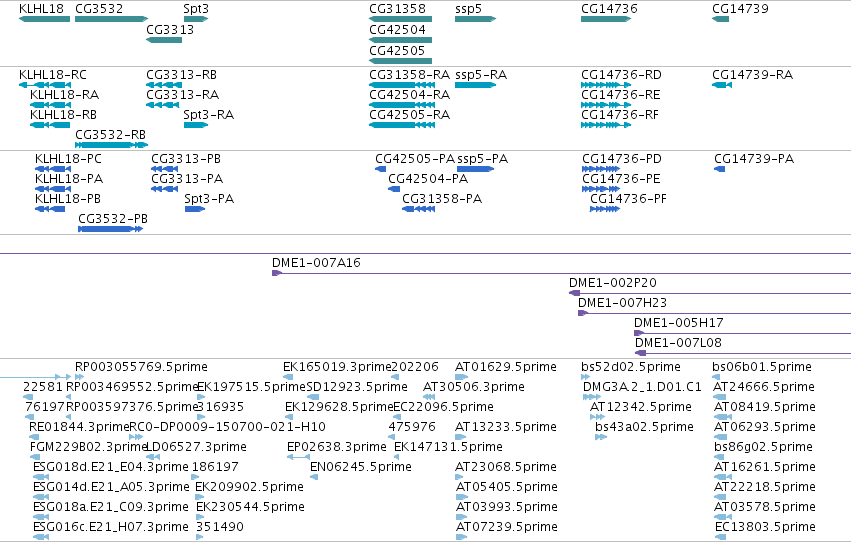851x542 pixels.
Task: Click EST AT24666.5prime
Action: tap(720, 397)
